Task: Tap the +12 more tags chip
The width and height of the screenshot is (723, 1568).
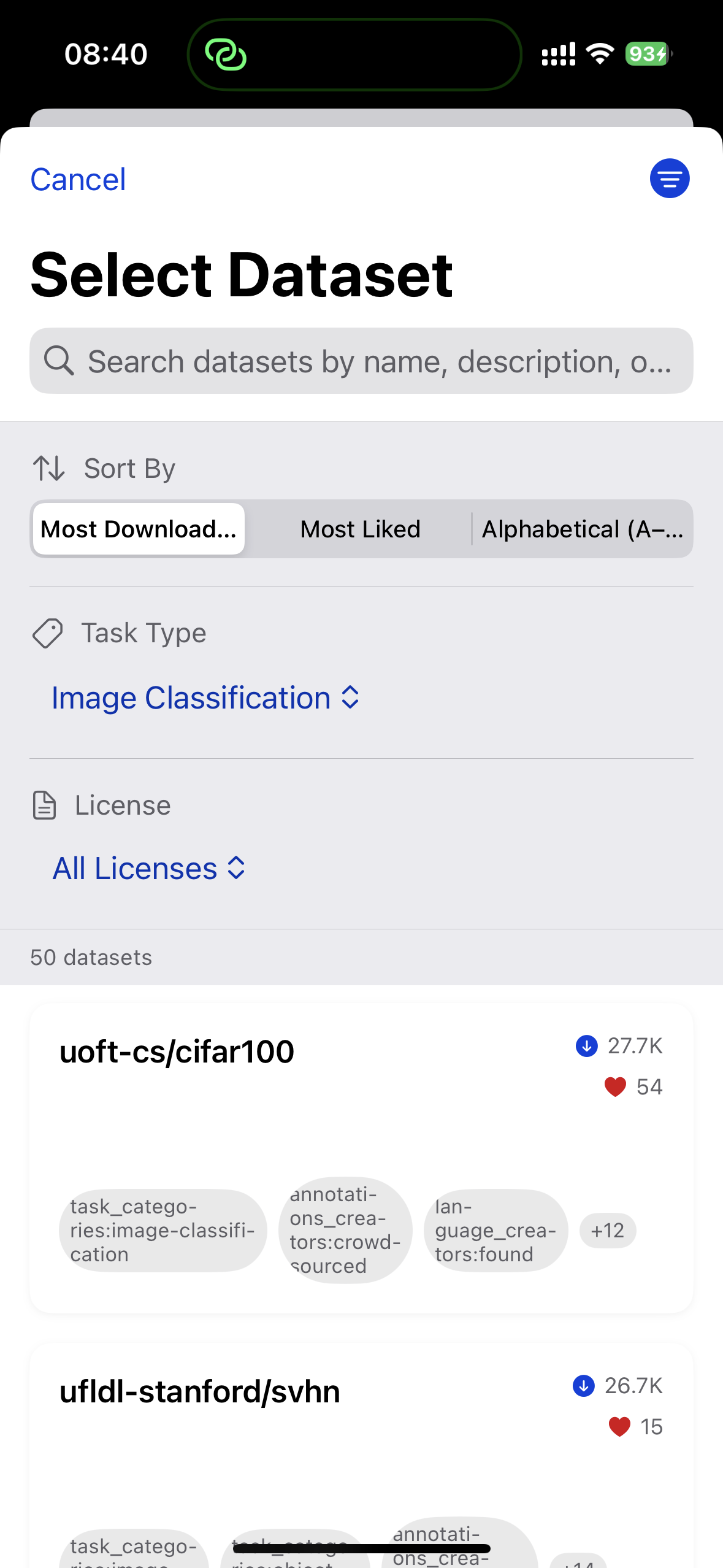Action: click(607, 1231)
